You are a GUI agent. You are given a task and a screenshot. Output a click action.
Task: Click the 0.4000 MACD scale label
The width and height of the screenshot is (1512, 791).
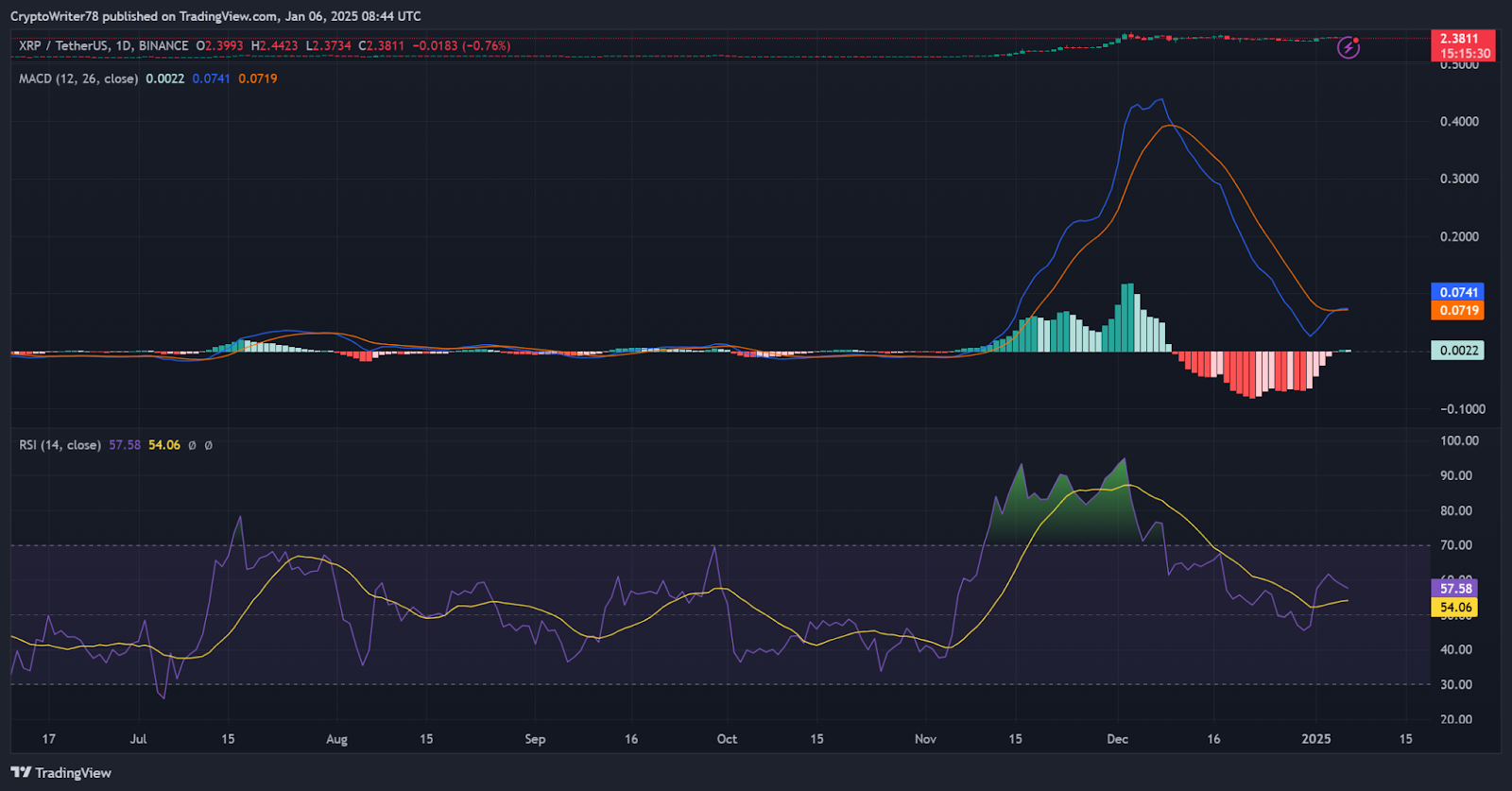click(x=1459, y=121)
